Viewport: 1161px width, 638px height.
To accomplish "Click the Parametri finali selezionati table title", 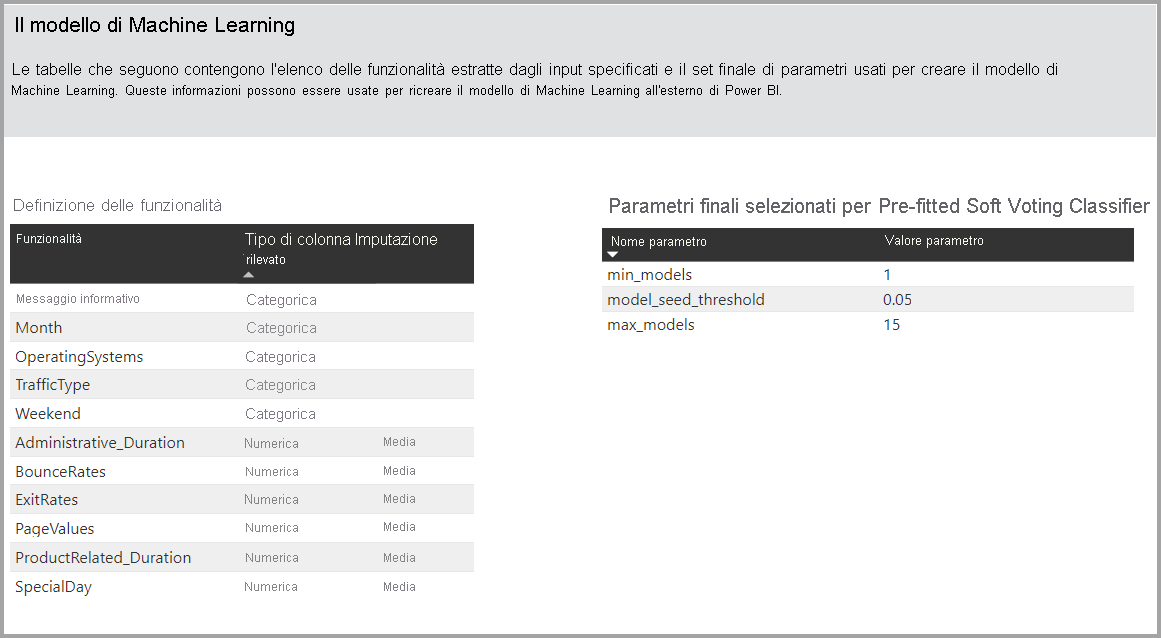I will (x=879, y=206).
